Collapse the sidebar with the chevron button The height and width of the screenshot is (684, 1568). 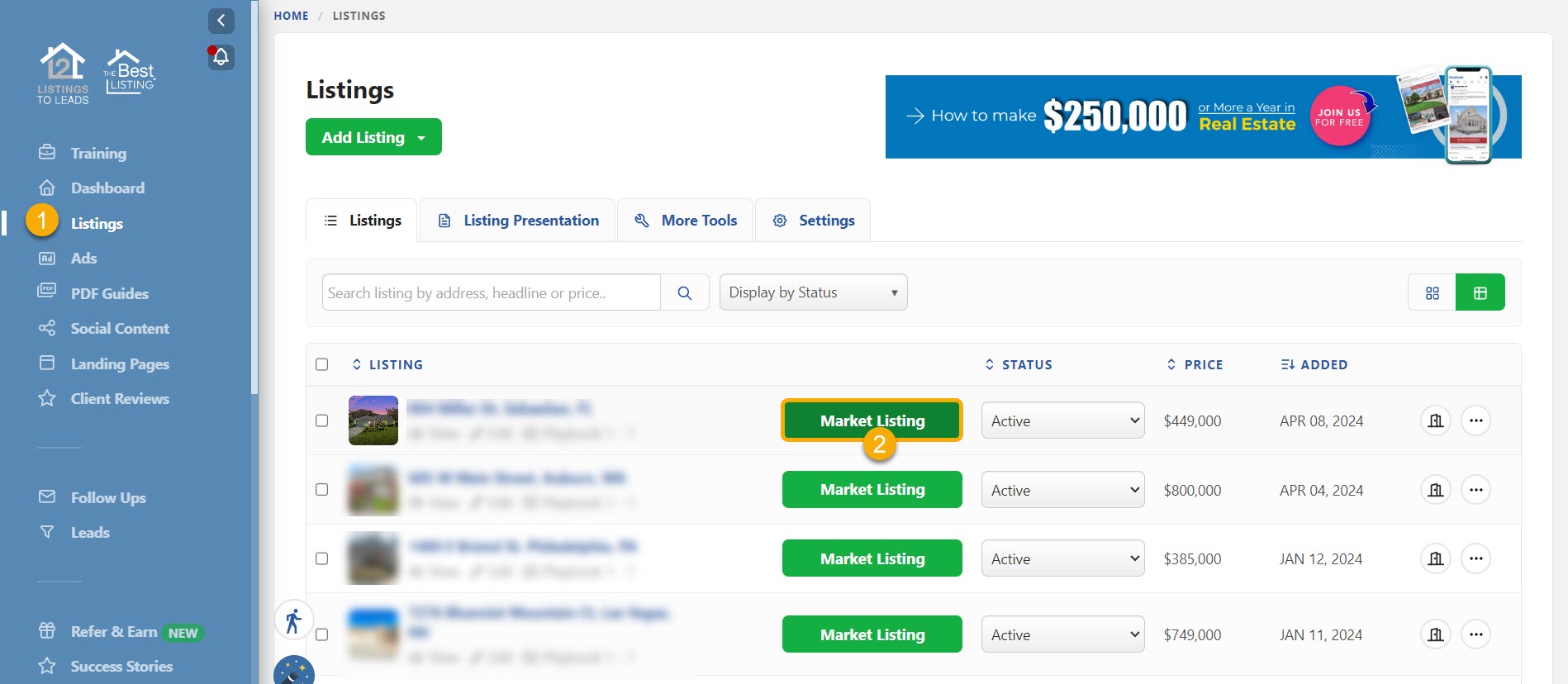pos(221,21)
